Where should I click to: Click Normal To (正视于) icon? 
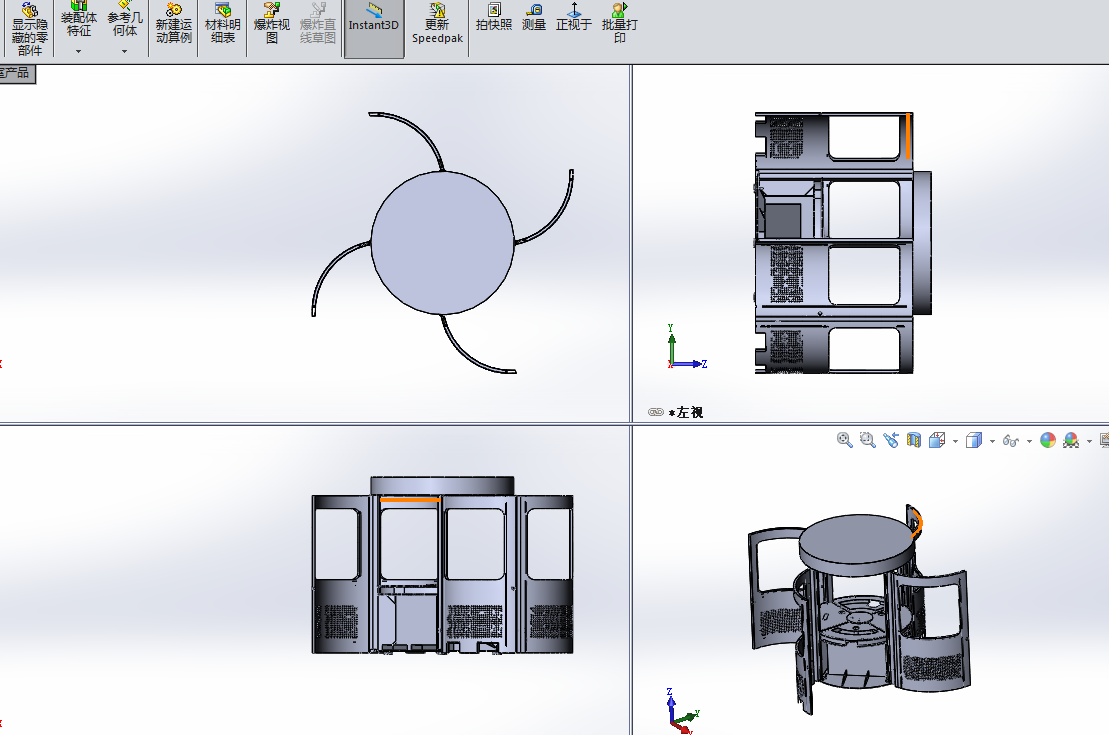574,18
